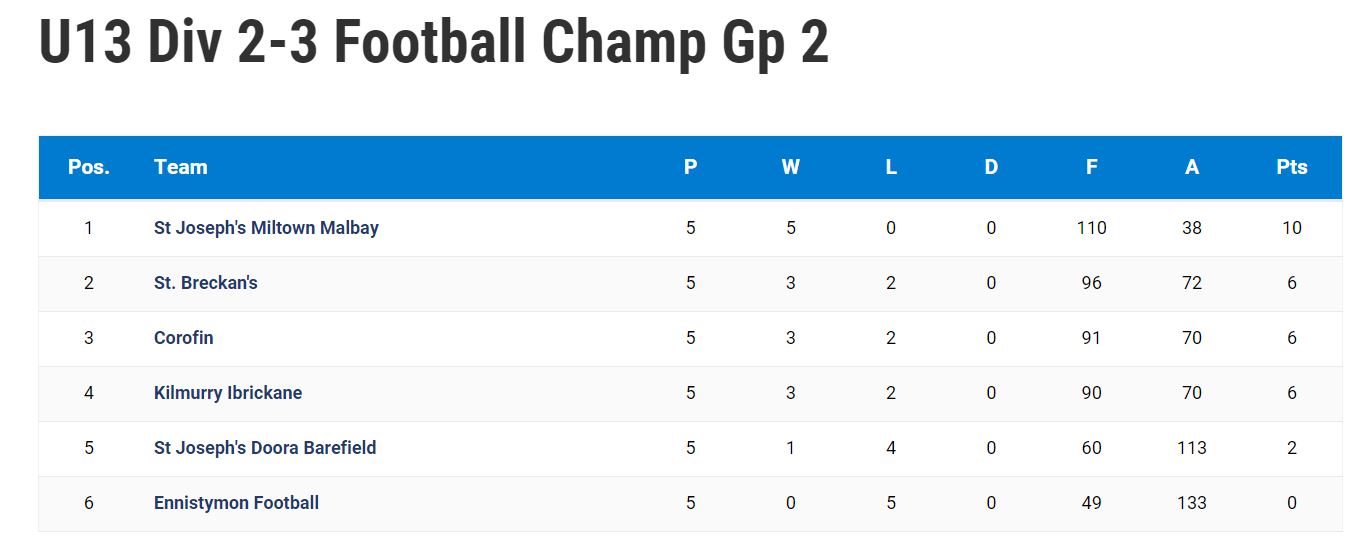
Task: Click the Team column header
Action: point(181,167)
